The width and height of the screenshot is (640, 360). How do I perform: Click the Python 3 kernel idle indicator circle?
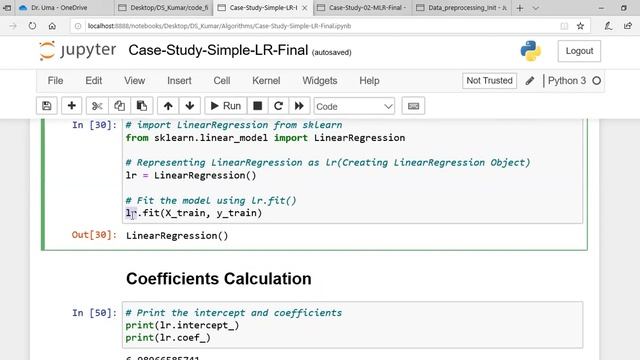(x=596, y=81)
